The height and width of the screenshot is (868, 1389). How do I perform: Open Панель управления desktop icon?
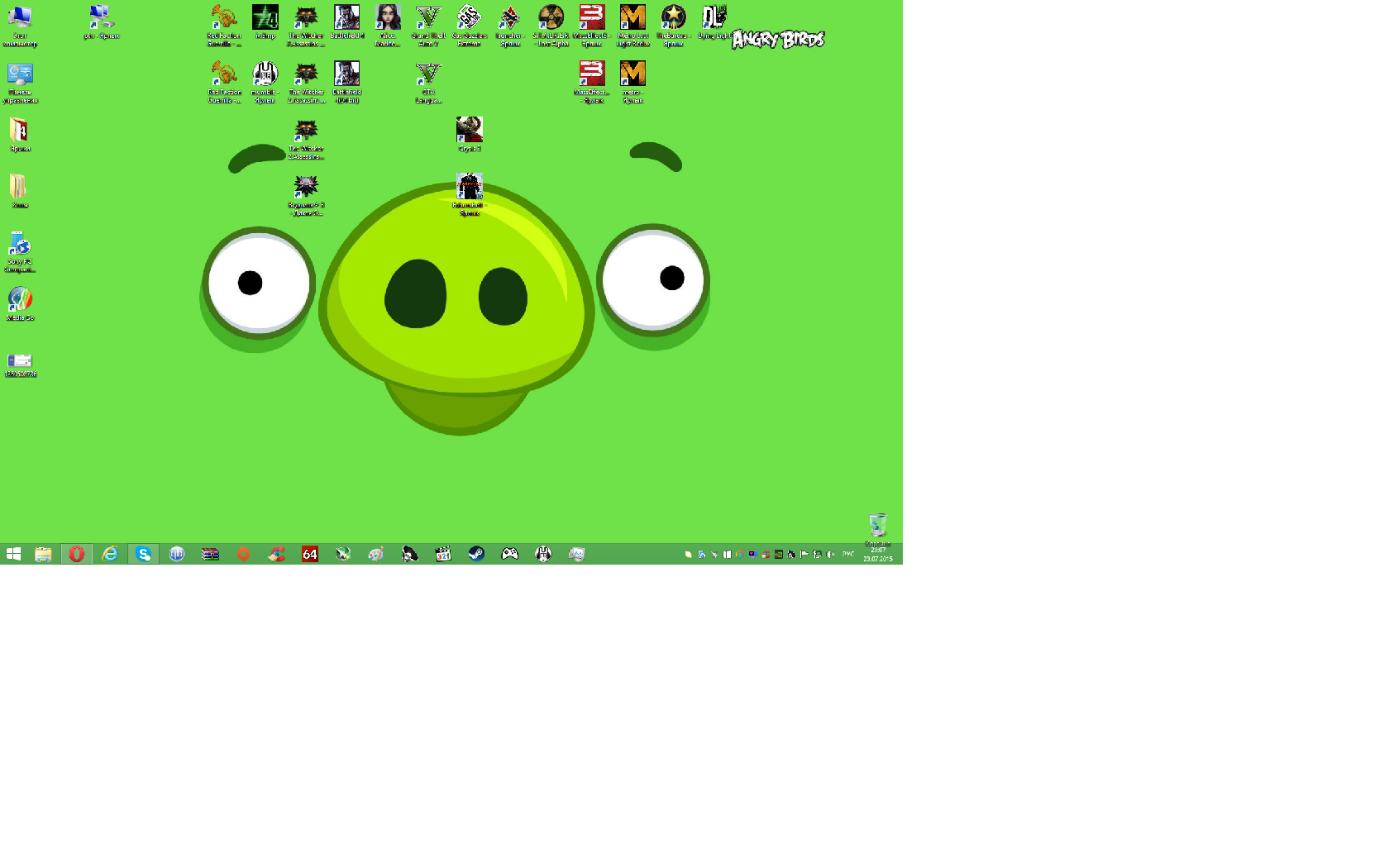(20, 83)
